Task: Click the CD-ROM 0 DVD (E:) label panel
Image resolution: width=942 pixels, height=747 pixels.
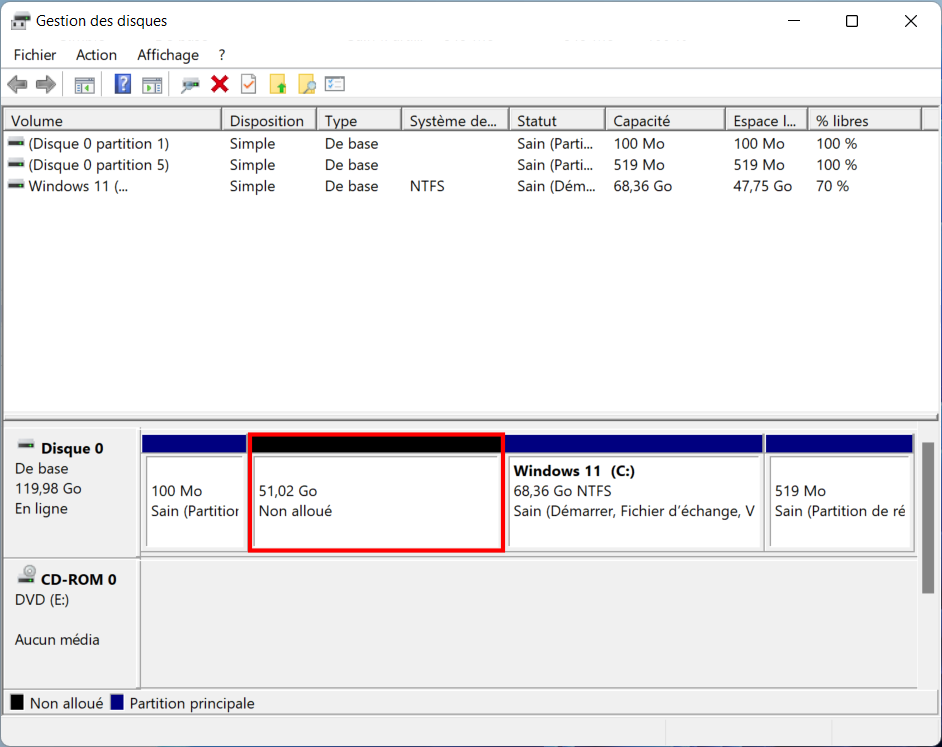Action: coord(72,623)
